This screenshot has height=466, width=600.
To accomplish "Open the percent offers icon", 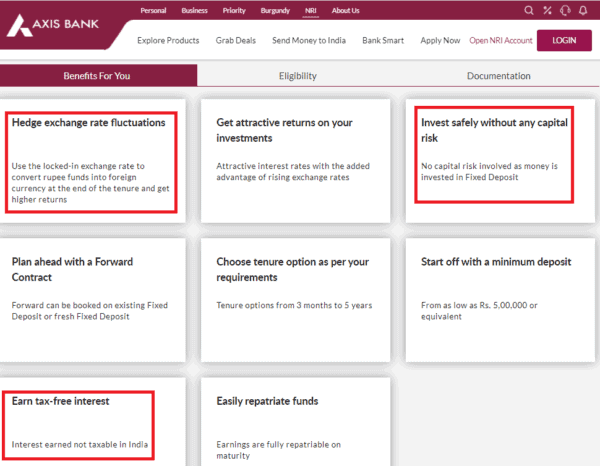I will pyautogui.click(x=547, y=10).
